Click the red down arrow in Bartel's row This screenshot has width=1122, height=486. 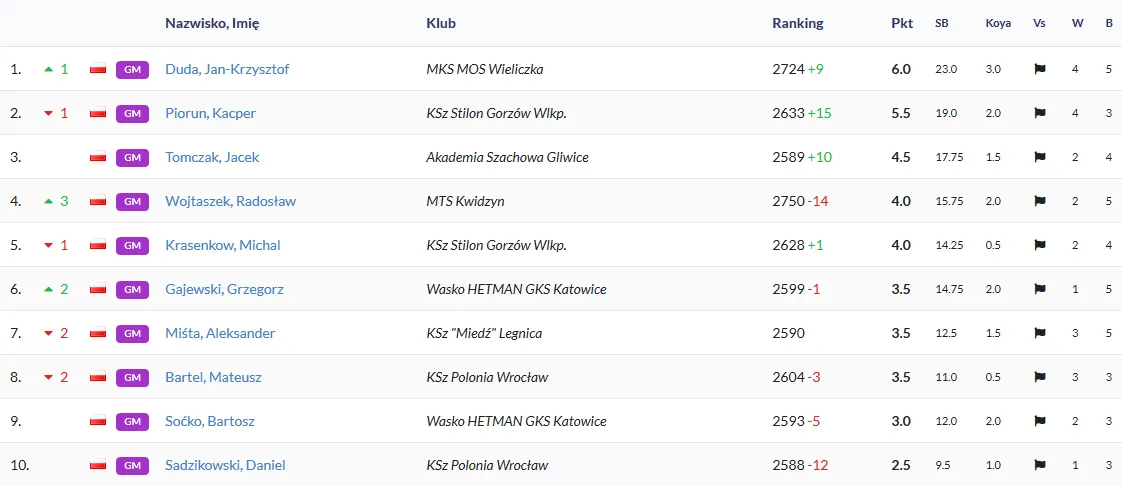pyautogui.click(x=48, y=377)
